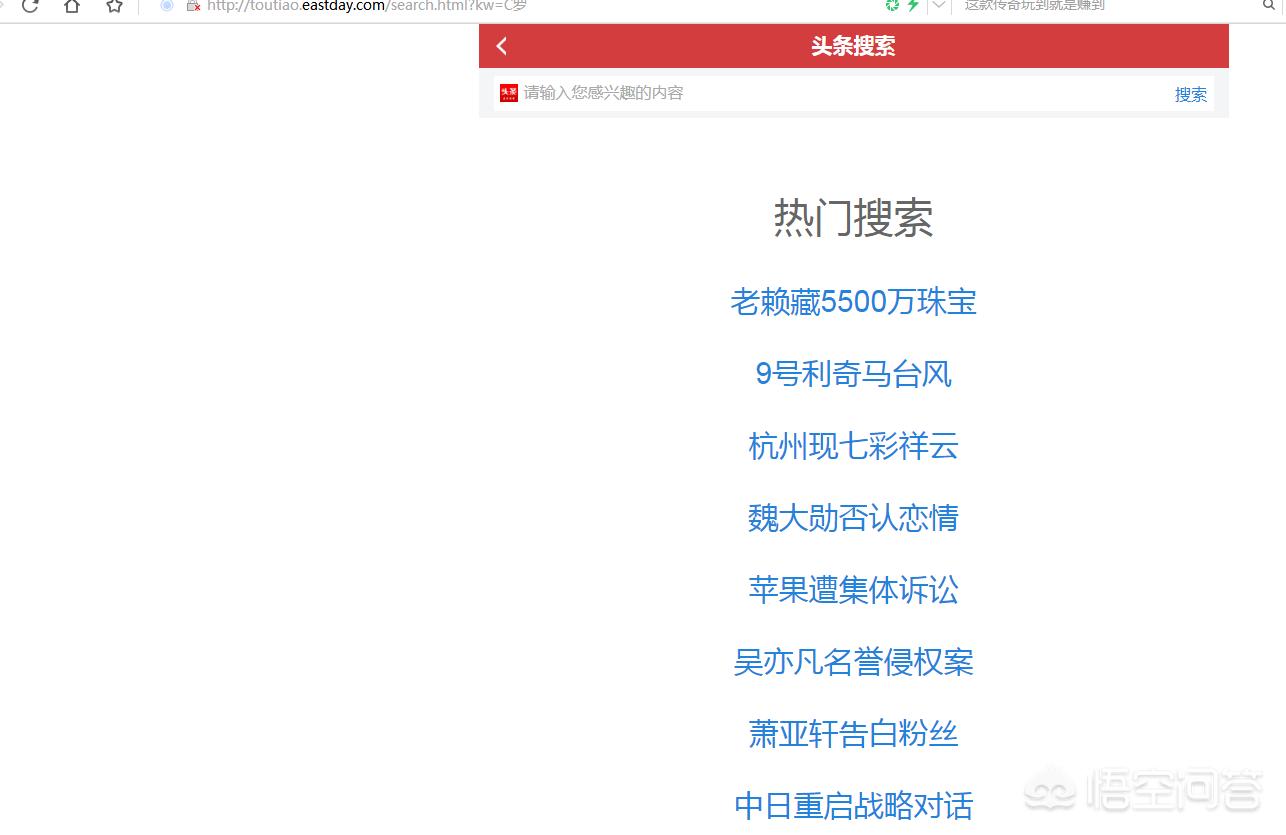Image resolution: width=1286 pixels, height=835 pixels.
Task: Click the red Toutiao logo in search box
Action: click(x=509, y=93)
